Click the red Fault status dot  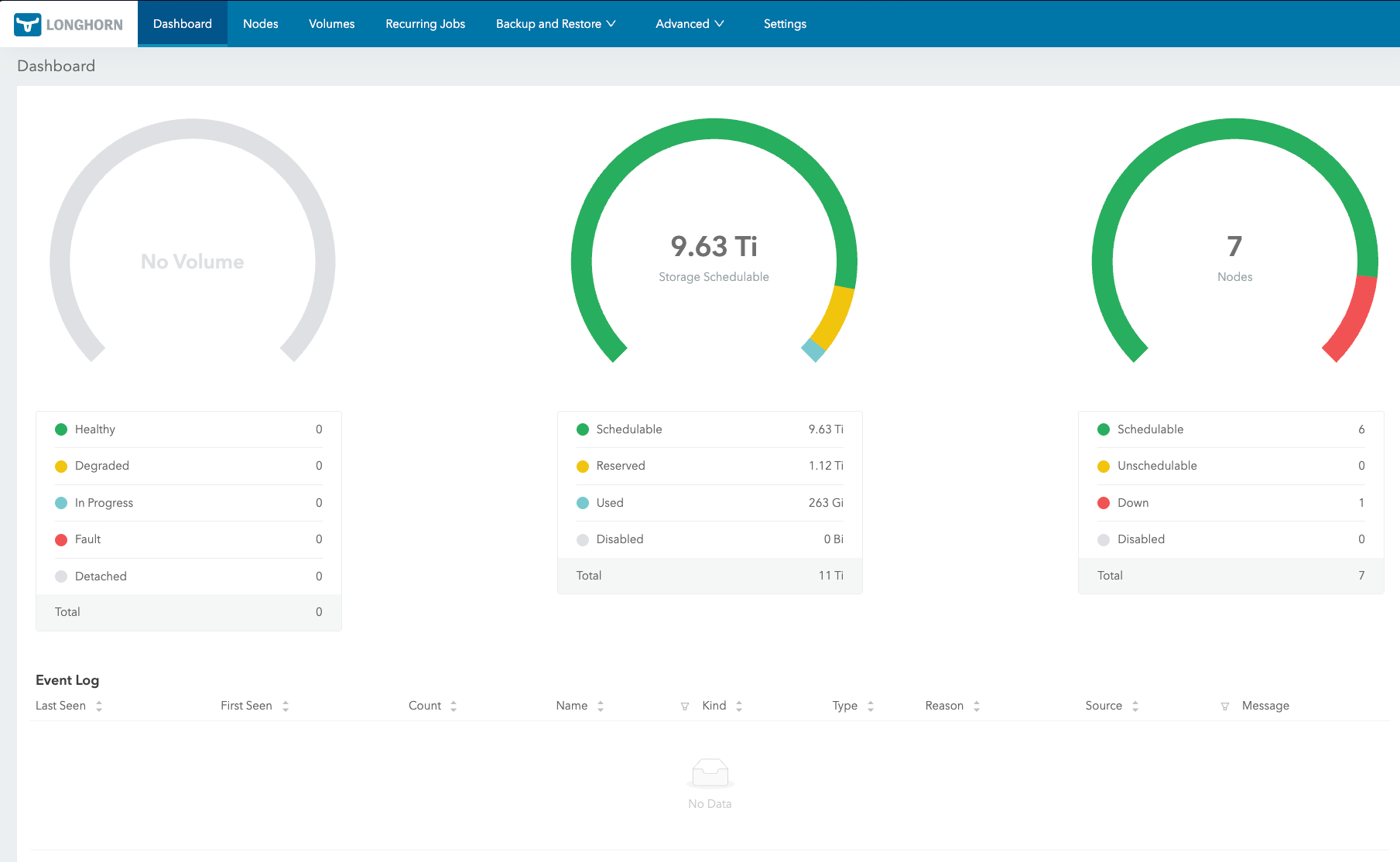(61, 539)
